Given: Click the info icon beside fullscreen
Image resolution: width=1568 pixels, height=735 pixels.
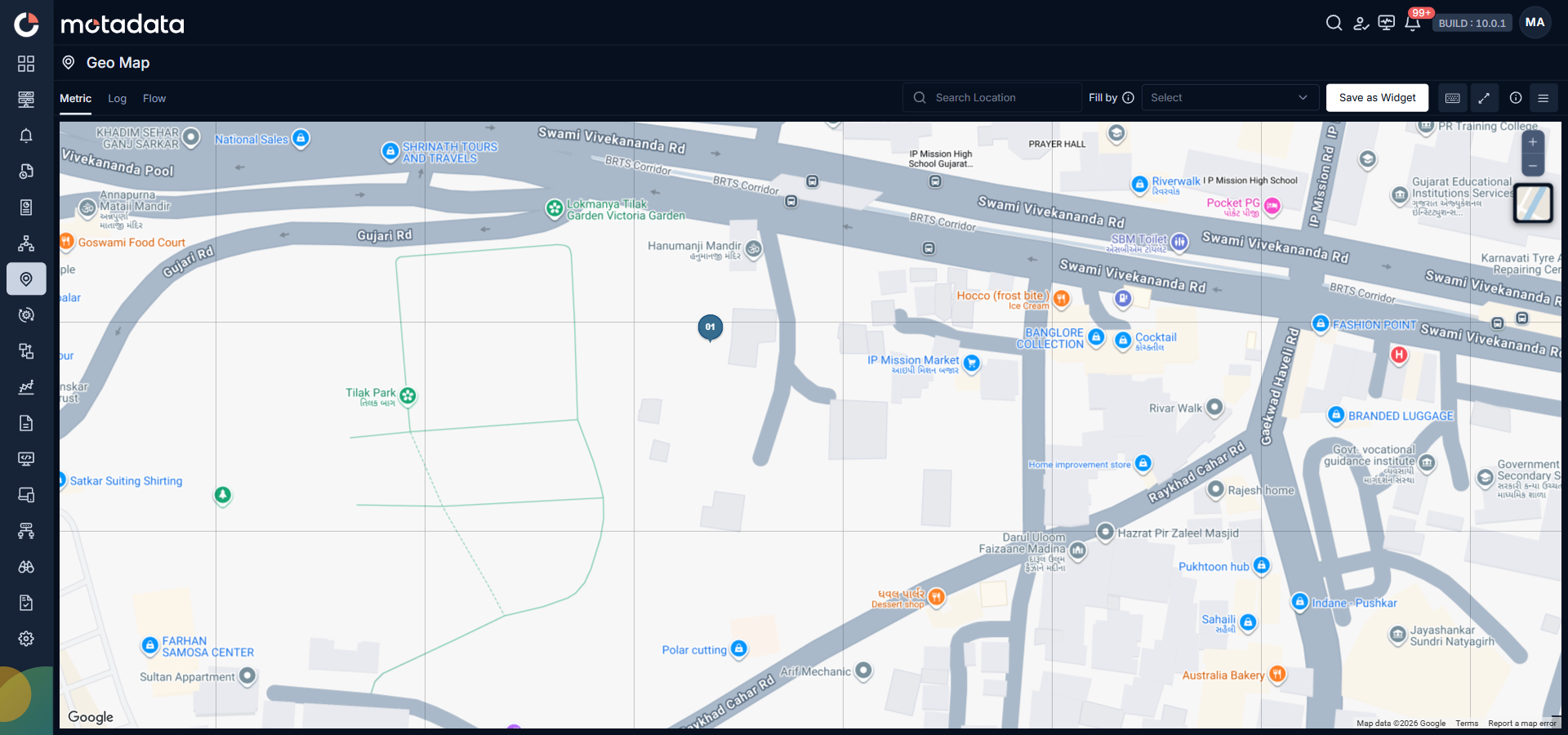Looking at the screenshot, I should (1516, 98).
